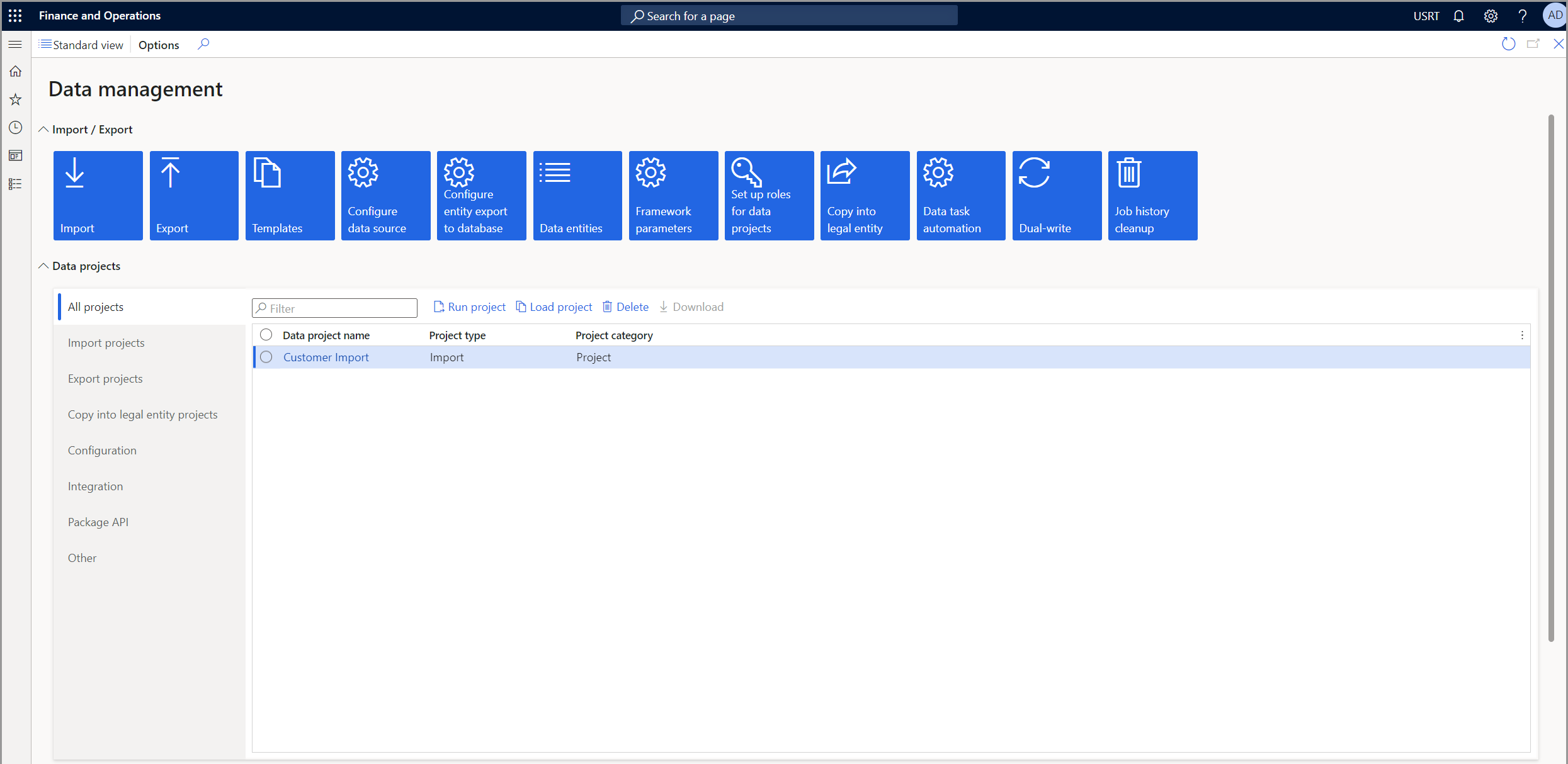This screenshot has width=1568, height=764.
Task: Collapse the Import / Export section
Action: tap(43, 130)
